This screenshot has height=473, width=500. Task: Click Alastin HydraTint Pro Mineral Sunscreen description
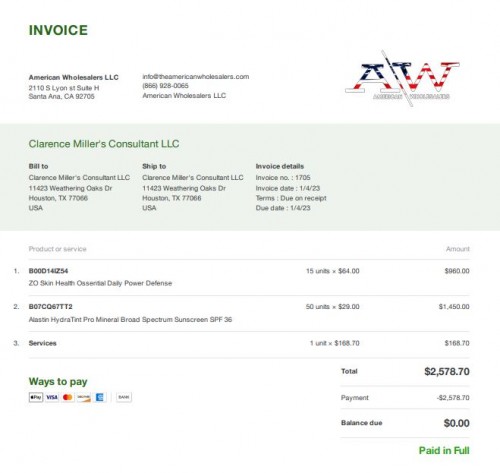click(x=130, y=319)
